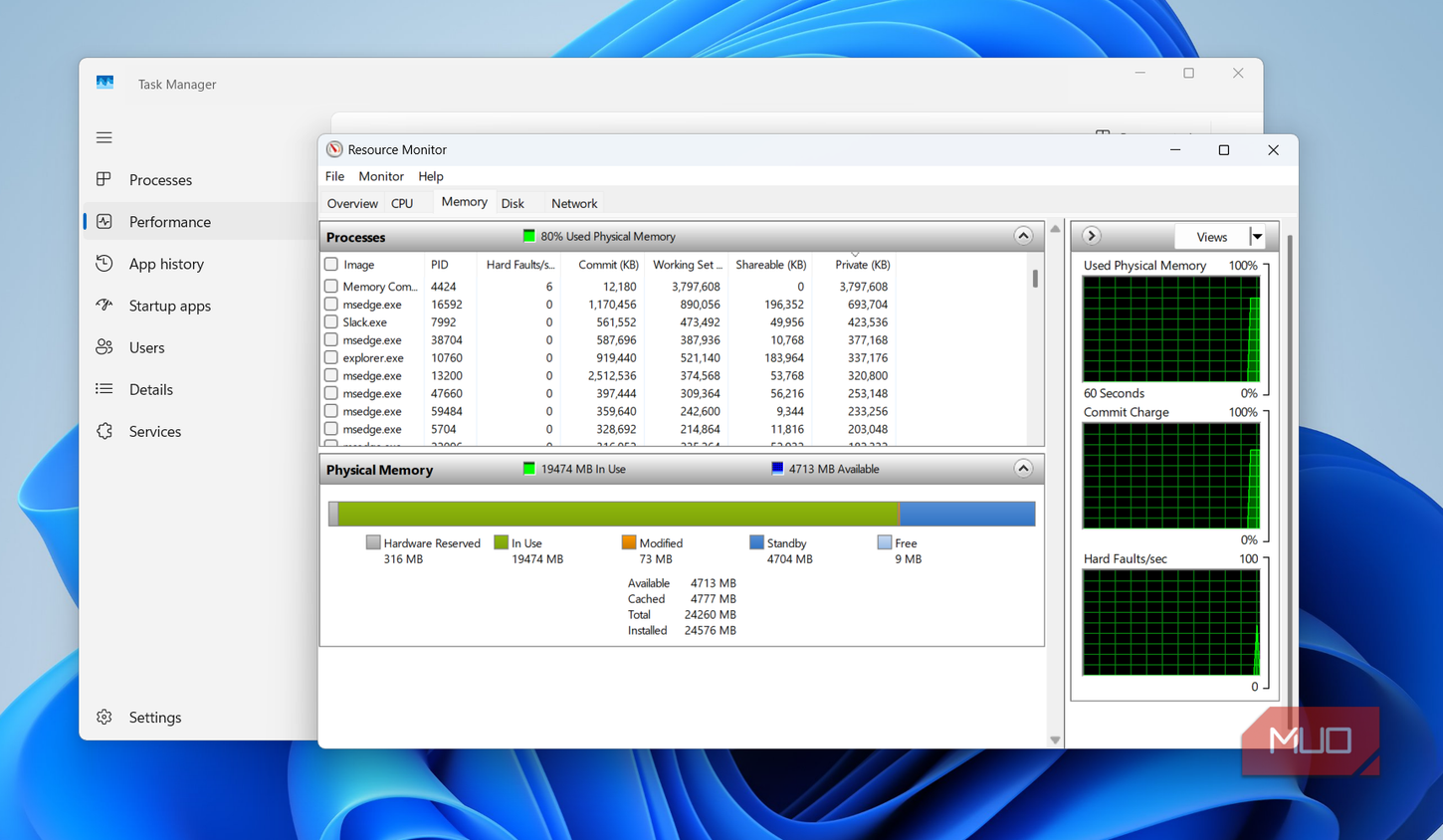Click the App history icon in sidebar
Viewport: 1443px width, 840px height.
pos(104,263)
